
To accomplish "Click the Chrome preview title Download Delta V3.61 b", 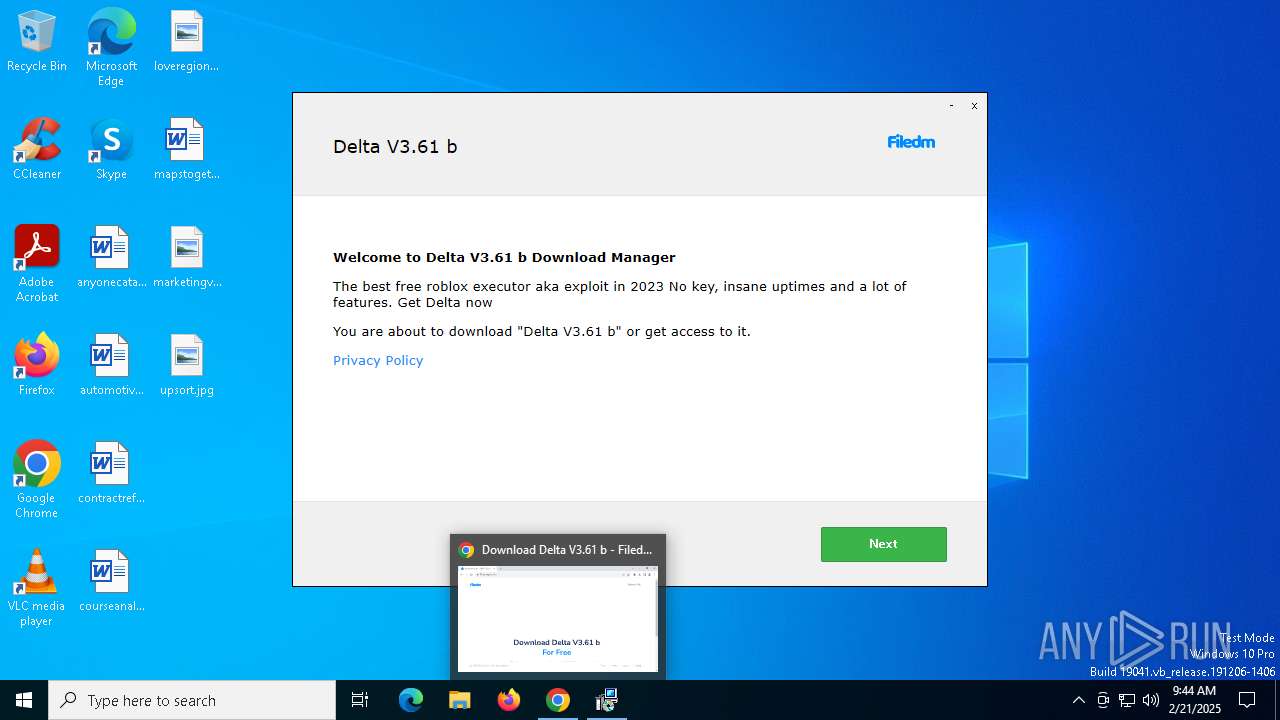I will point(567,549).
